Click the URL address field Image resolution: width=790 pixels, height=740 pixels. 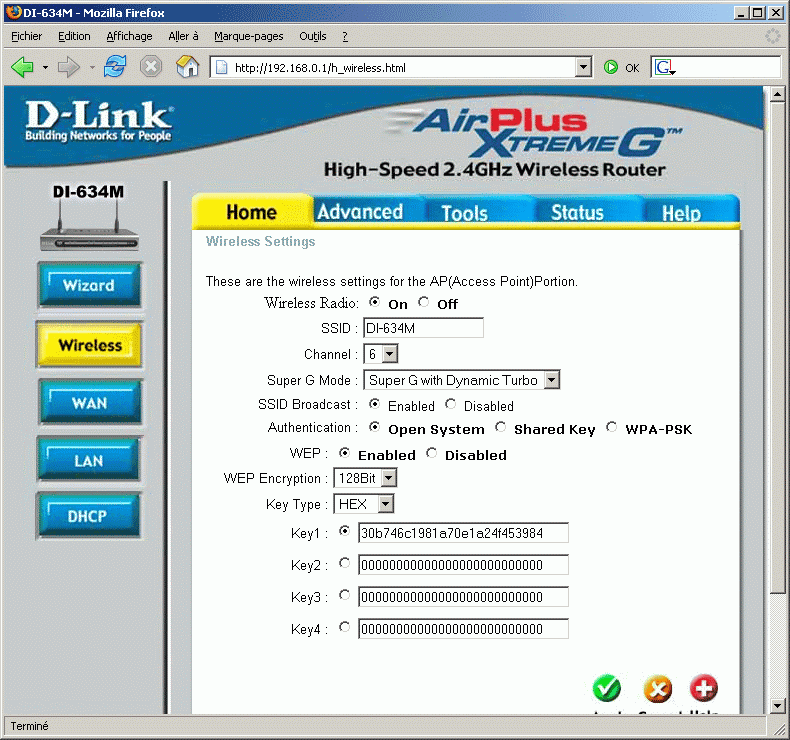tap(401, 68)
